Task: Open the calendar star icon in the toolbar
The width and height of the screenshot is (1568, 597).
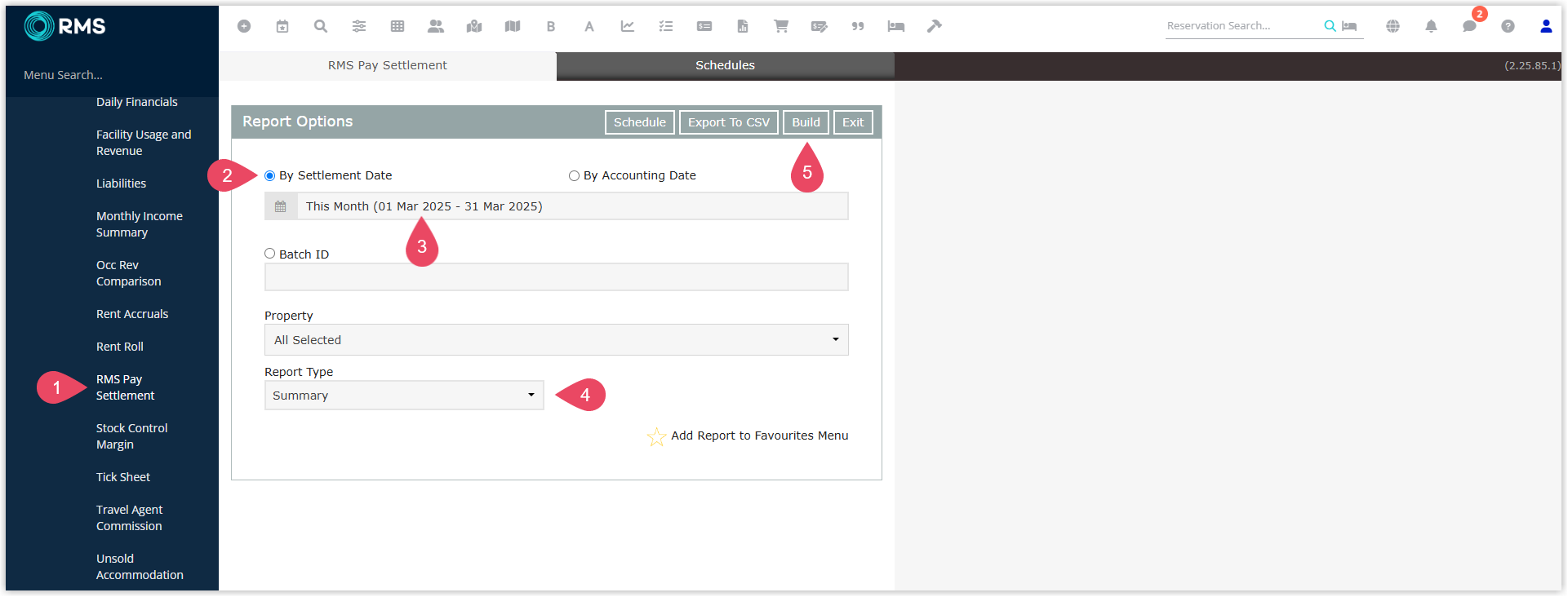Action: pos(282,26)
